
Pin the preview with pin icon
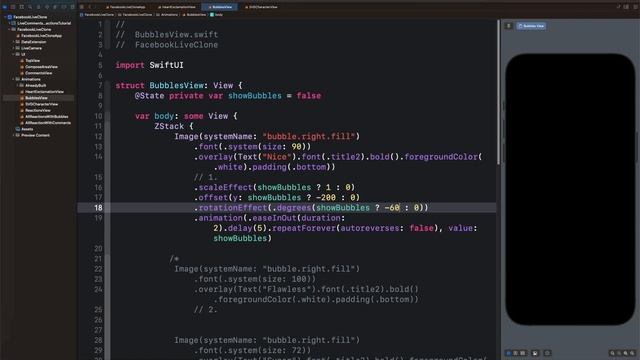point(509,26)
